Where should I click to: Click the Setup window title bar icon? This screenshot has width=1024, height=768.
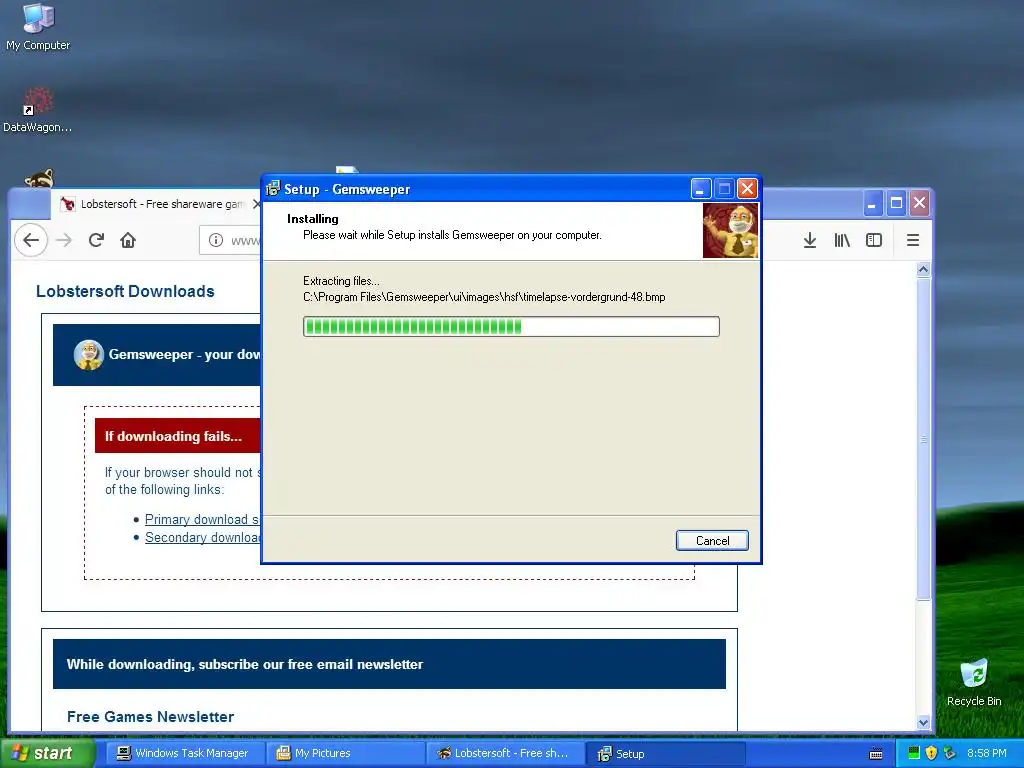[272, 189]
